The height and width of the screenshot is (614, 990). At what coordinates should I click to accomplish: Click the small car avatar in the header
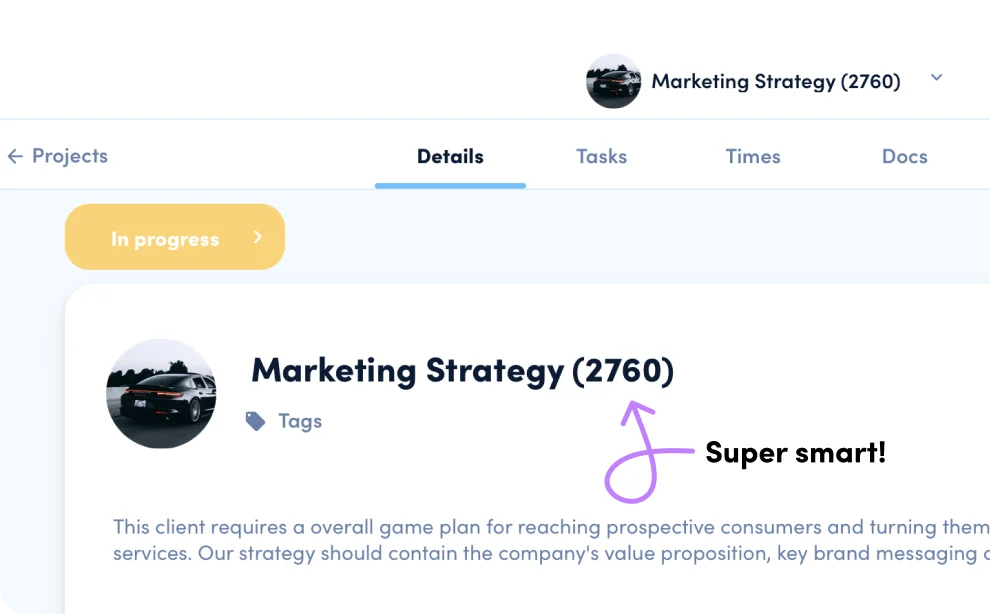point(613,81)
